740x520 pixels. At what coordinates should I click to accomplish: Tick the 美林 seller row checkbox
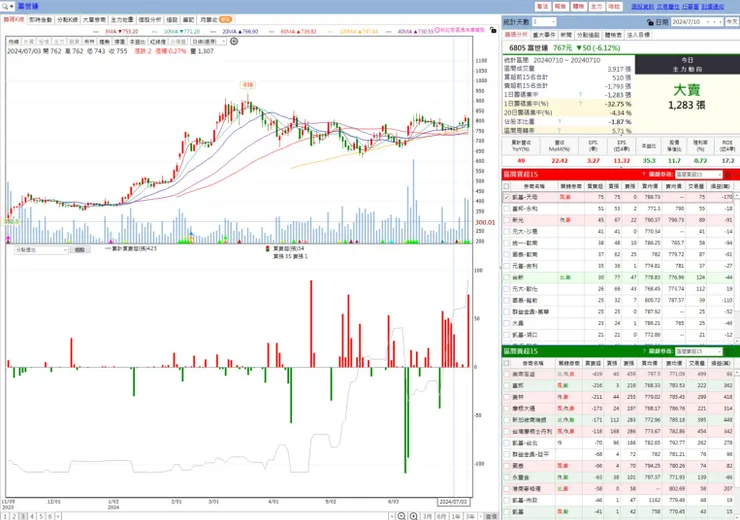506,397
